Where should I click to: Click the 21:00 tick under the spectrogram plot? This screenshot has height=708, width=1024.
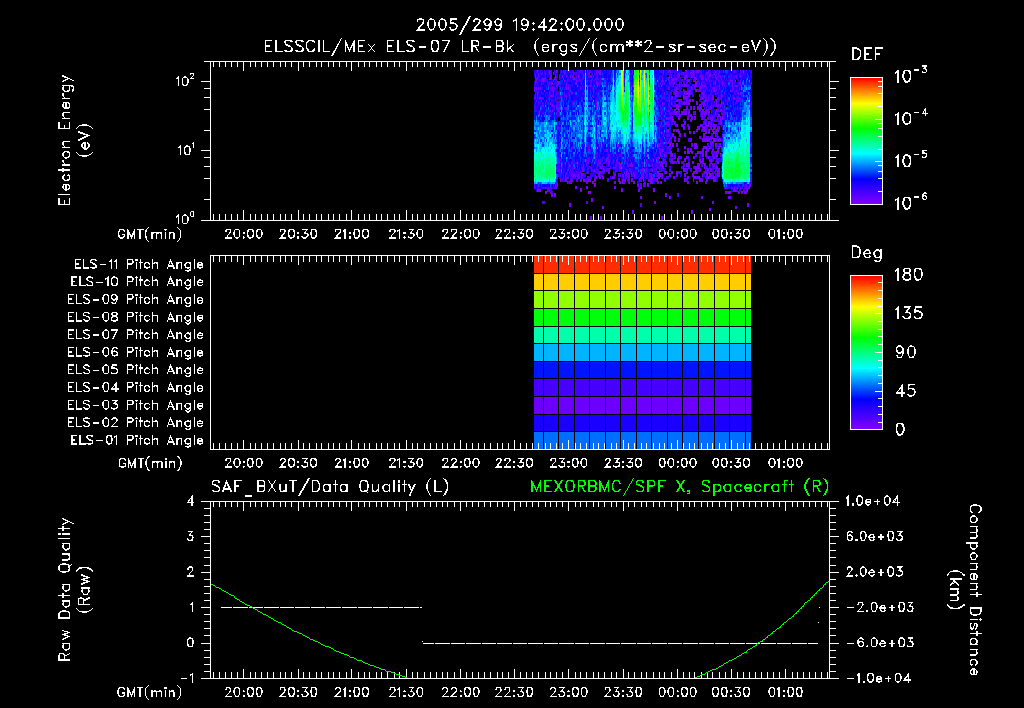coord(352,234)
